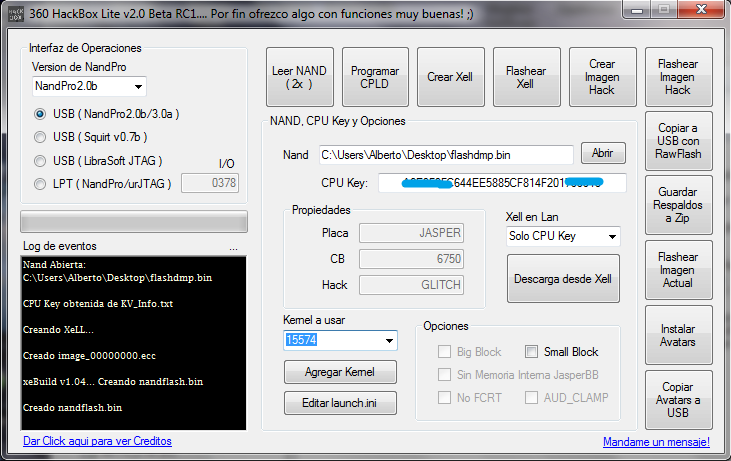The width and height of the screenshot is (731, 461).
Task: Minimize the HackBox window
Action: (x=637, y=10)
